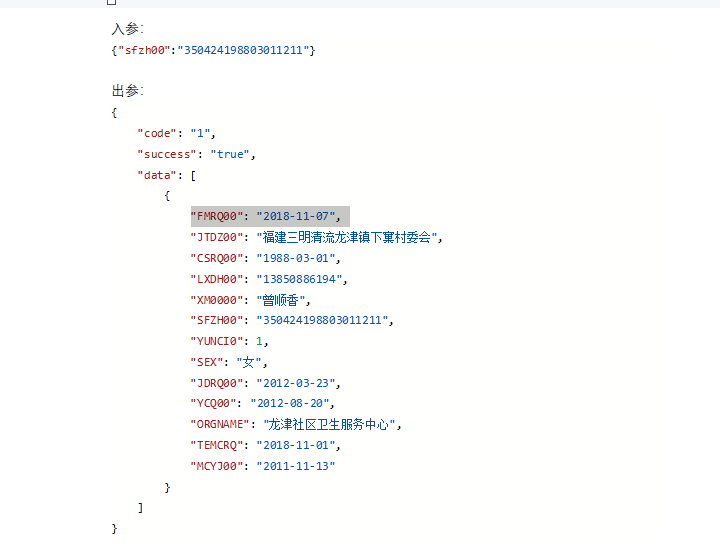Click the "YCQ00" date value
The height and width of the screenshot is (543, 720).
point(292,403)
